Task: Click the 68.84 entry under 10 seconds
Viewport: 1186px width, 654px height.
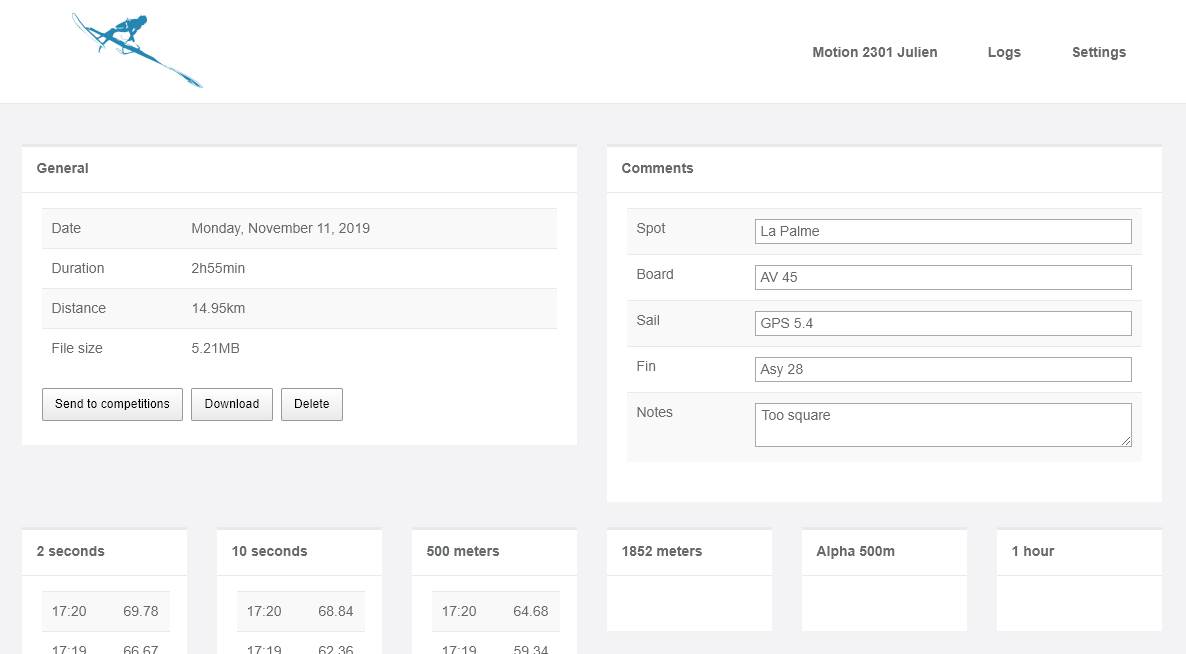Action: click(x=335, y=611)
